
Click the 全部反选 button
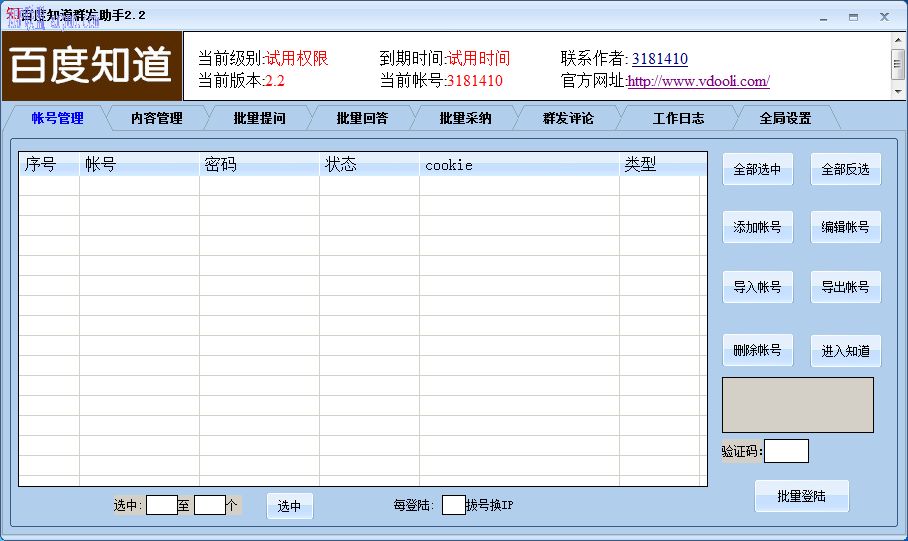pyautogui.click(x=845, y=169)
